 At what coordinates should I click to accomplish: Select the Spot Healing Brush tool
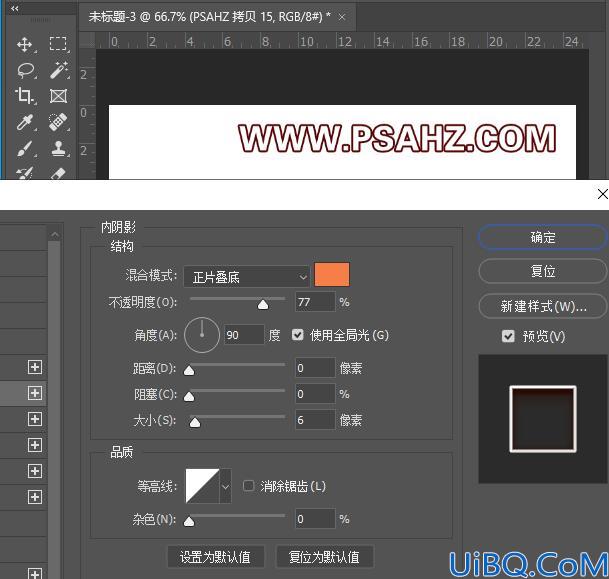pos(58,122)
